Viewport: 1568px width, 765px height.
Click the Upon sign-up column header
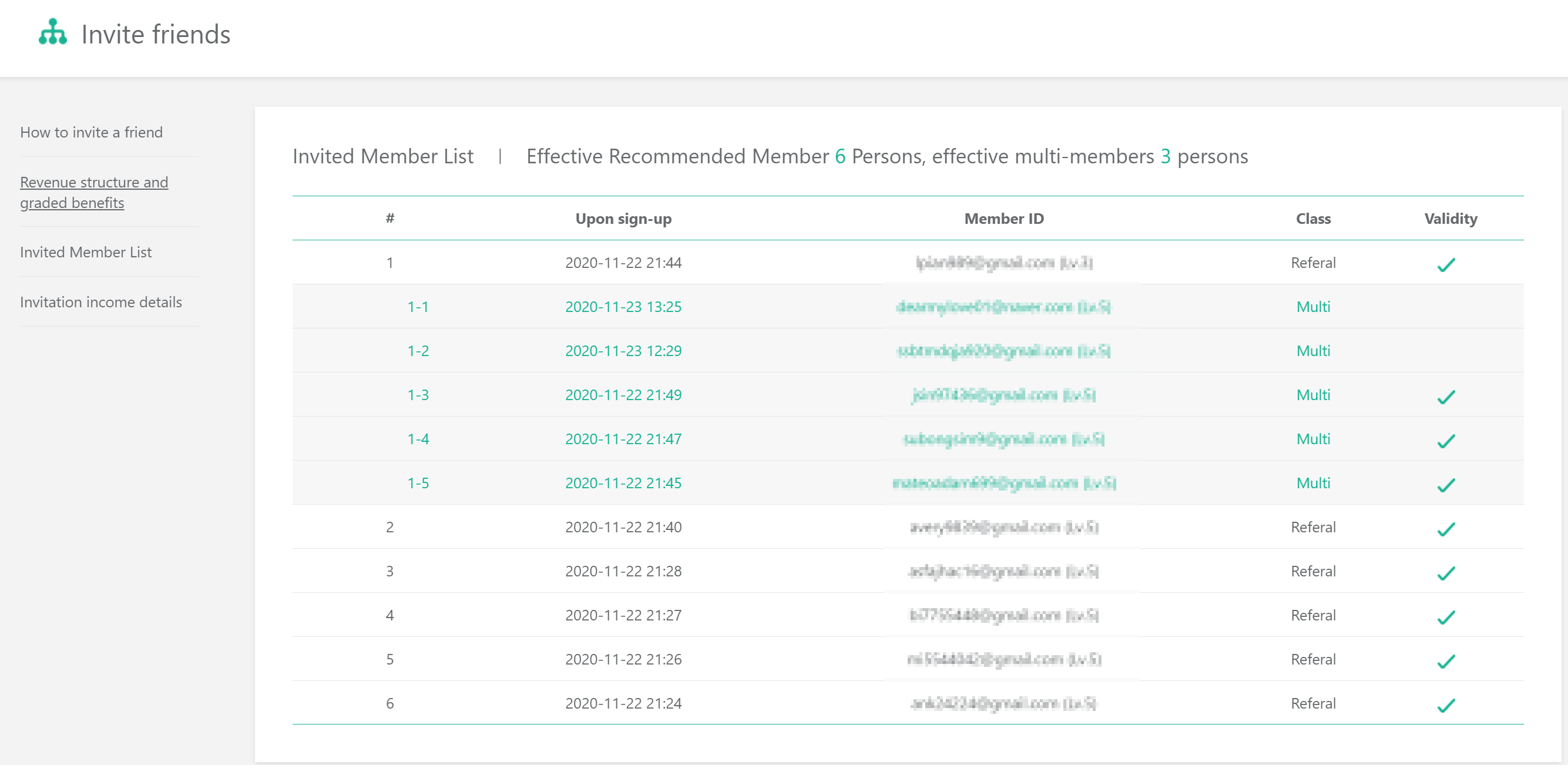(x=623, y=219)
